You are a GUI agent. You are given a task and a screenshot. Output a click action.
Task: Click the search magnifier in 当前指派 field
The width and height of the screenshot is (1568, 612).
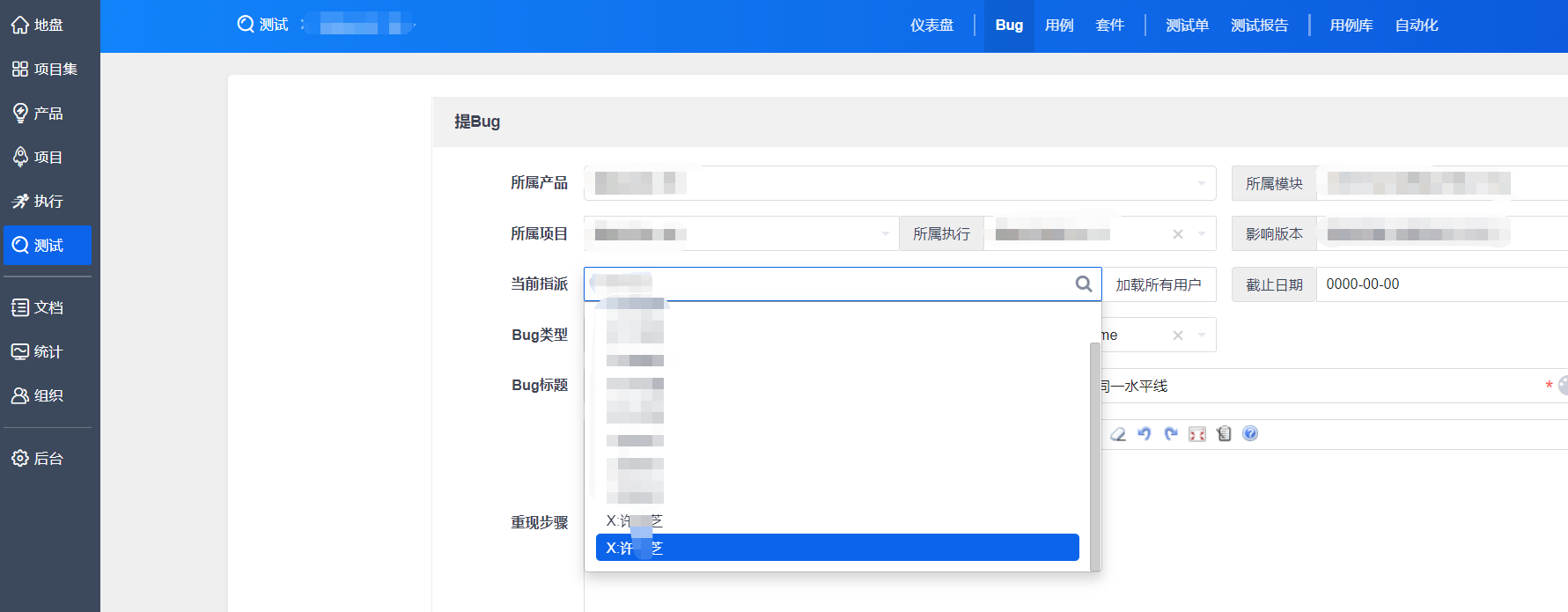point(1084,284)
